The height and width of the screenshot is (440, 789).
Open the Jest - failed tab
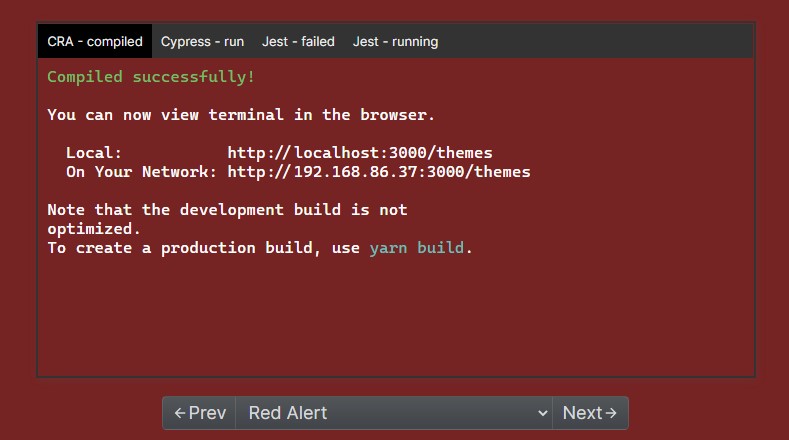[x=298, y=41]
